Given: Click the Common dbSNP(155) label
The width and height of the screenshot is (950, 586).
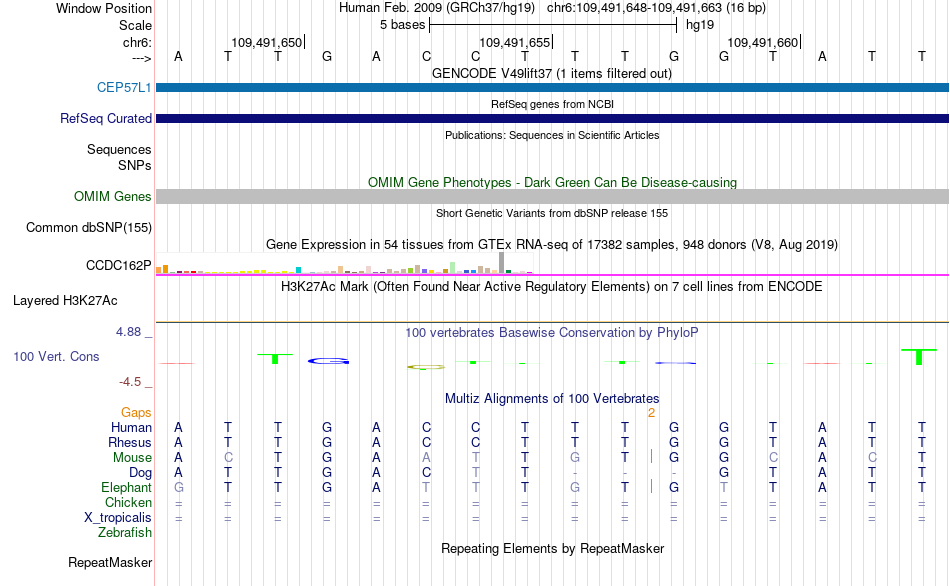Looking at the screenshot, I should [x=88, y=227].
